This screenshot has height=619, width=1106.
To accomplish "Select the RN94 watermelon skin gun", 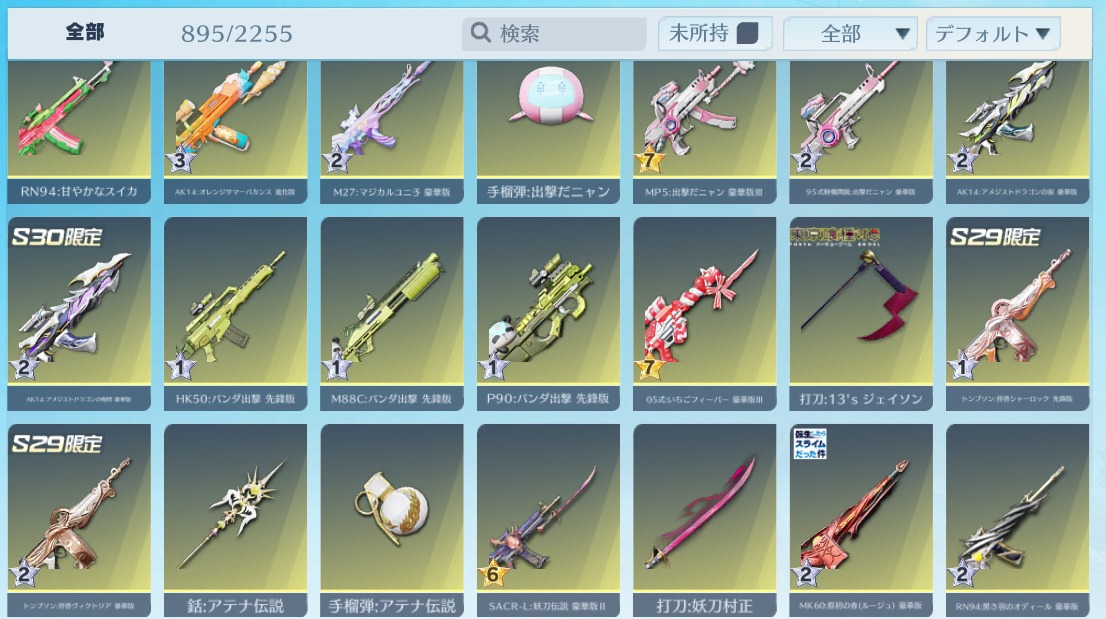I will 79,132.
